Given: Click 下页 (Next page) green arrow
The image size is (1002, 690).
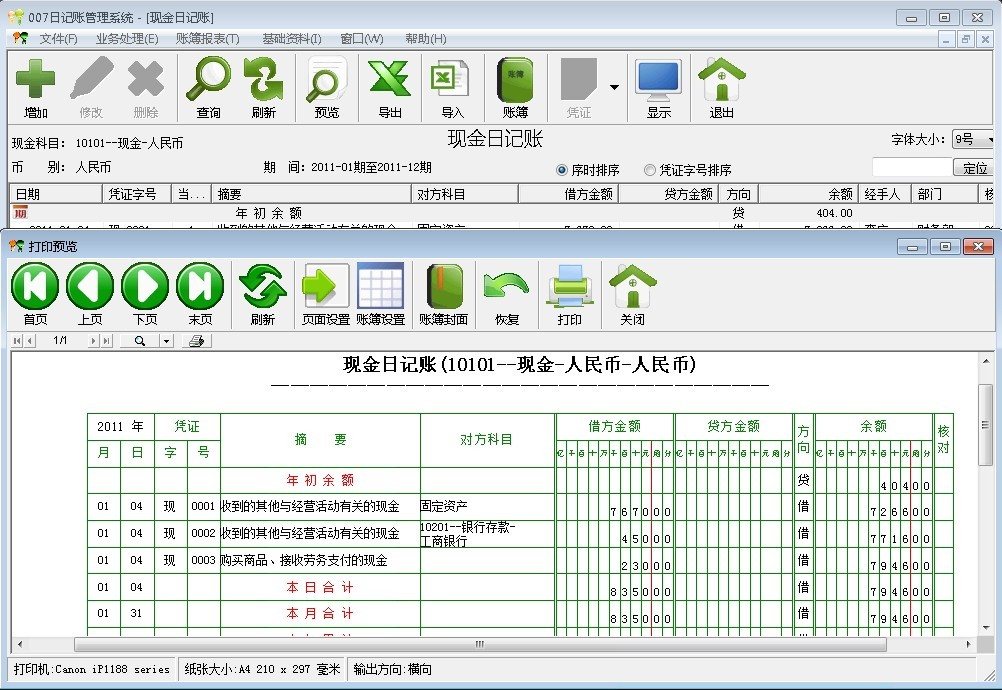Looking at the screenshot, I should click(x=145, y=291).
